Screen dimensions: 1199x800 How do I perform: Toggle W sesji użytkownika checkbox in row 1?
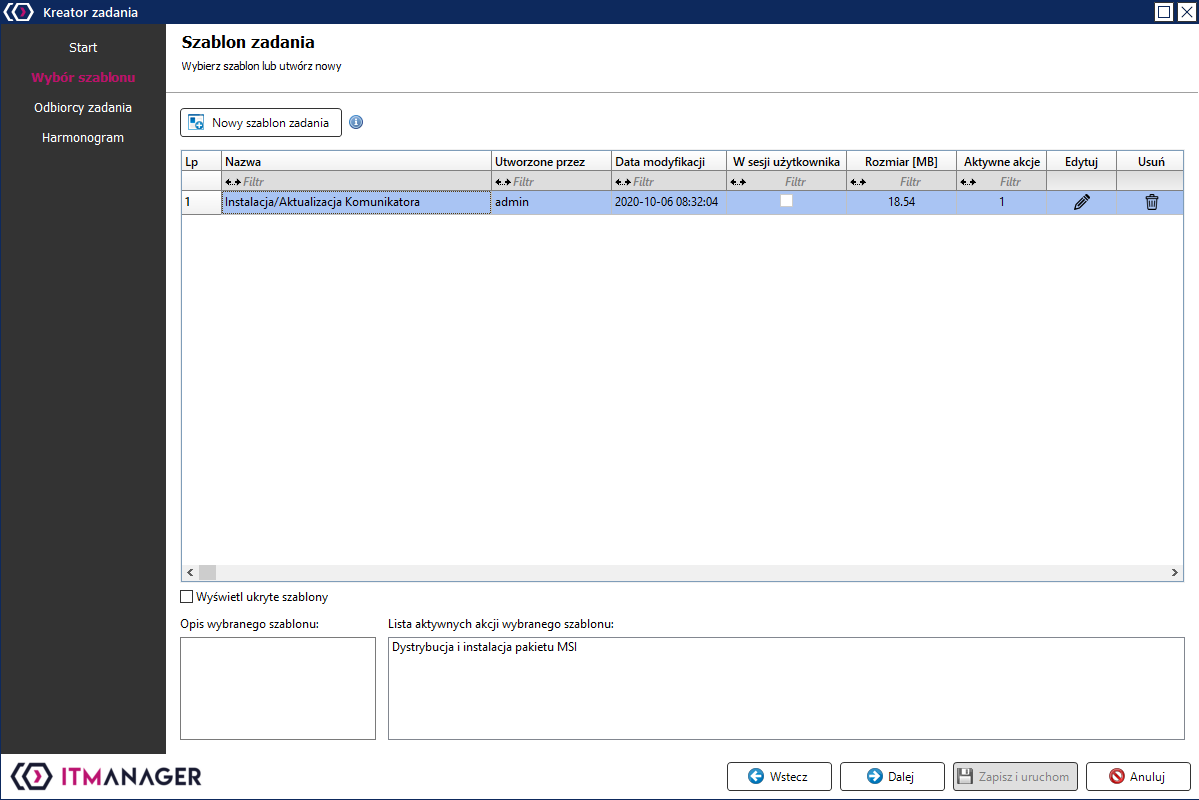pyautogui.click(x=786, y=201)
